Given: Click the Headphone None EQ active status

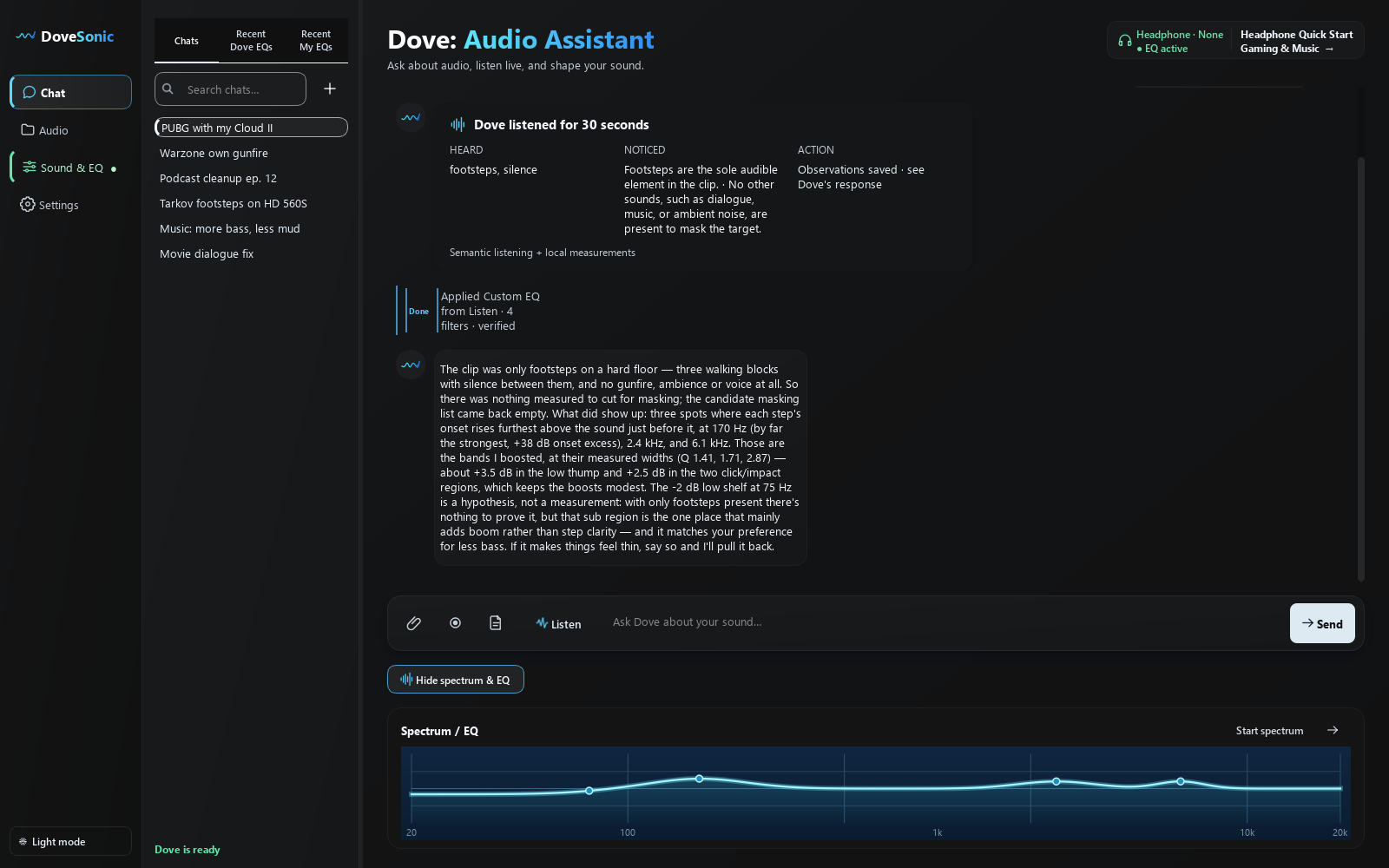Looking at the screenshot, I should (1170, 41).
